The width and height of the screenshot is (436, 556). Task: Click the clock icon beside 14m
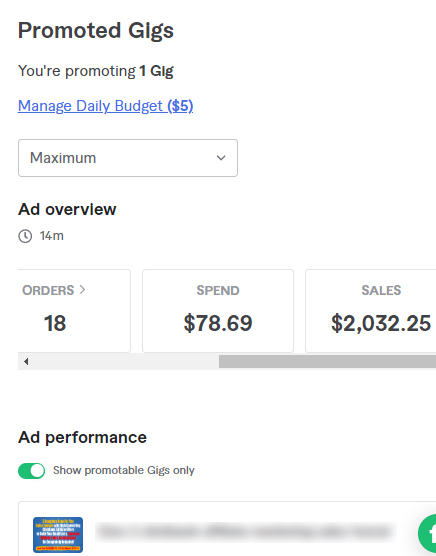click(x=25, y=236)
